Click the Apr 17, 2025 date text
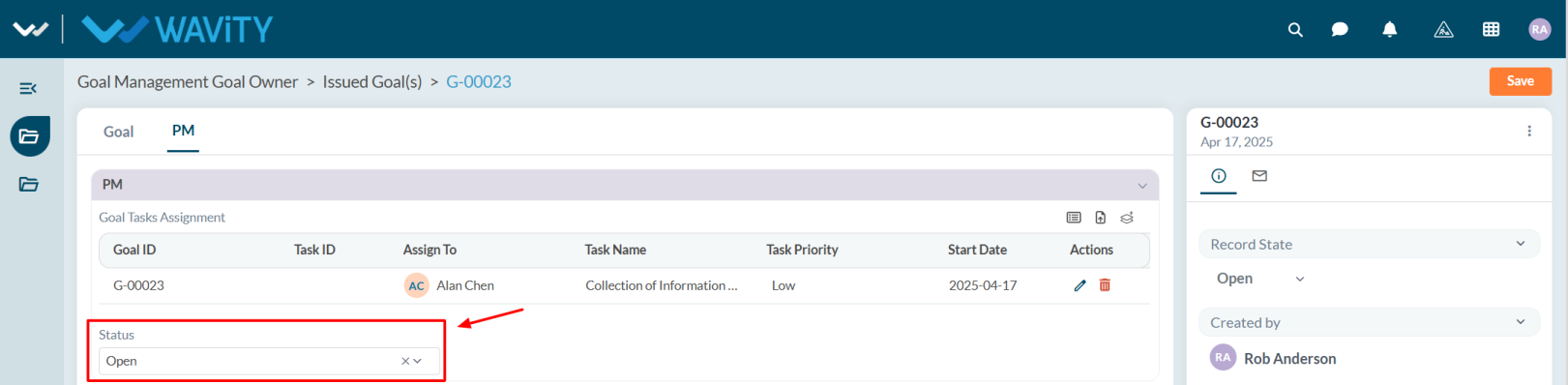The height and width of the screenshot is (385, 1568). [1236, 142]
